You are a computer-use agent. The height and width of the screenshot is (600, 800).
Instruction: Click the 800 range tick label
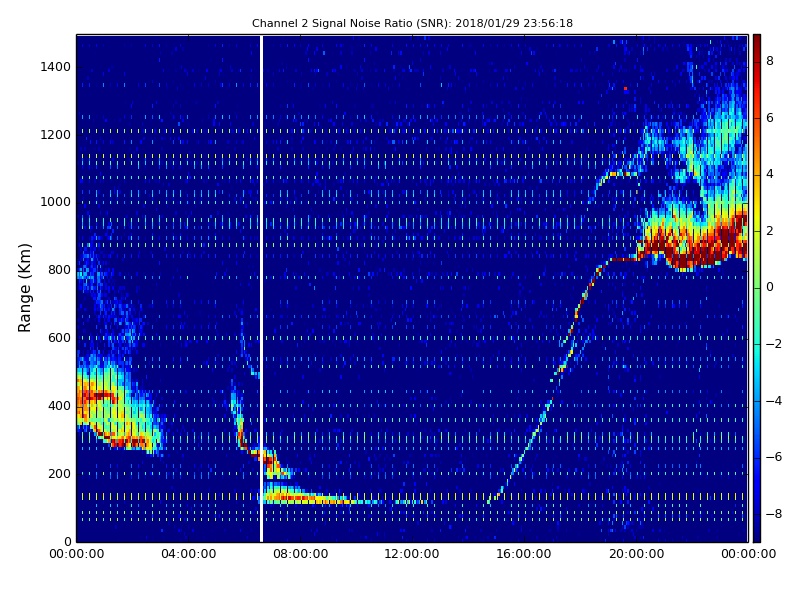click(x=60, y=270)
